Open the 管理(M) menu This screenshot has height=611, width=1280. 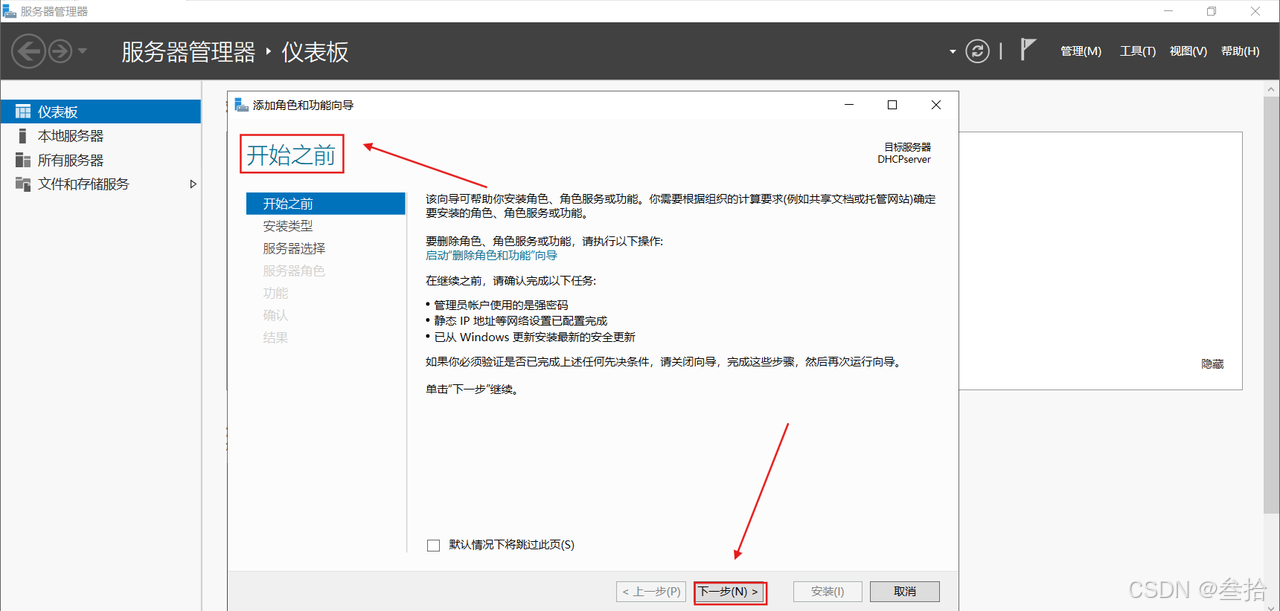point(1080,51)
